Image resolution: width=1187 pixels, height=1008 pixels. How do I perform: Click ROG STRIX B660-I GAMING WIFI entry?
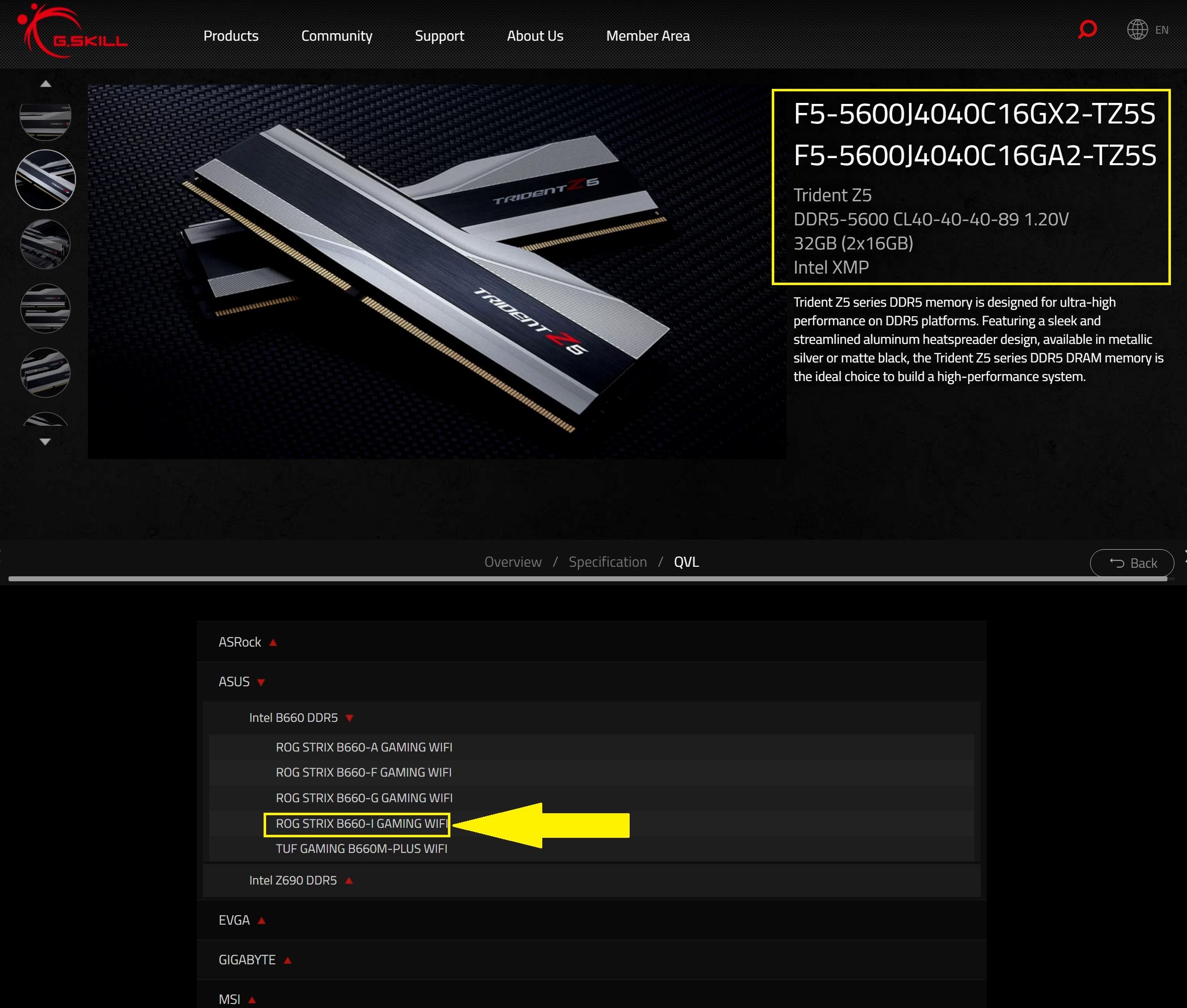coord(362,823)
